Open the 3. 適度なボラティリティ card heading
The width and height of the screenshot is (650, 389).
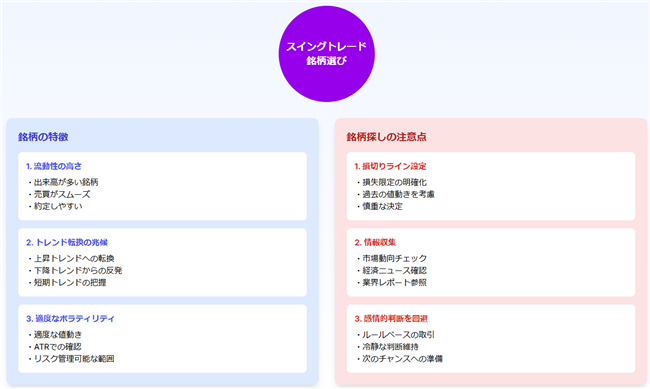pyautogui.click(x=70, y=318)
